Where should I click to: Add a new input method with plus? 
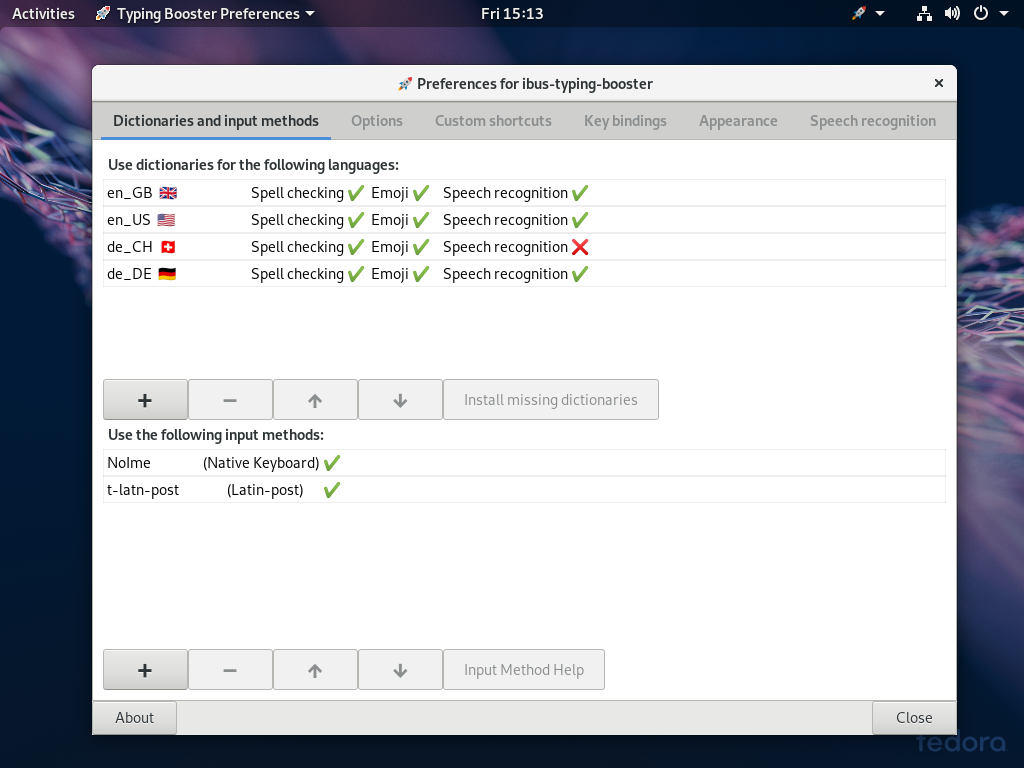click(x=145, y=670)
